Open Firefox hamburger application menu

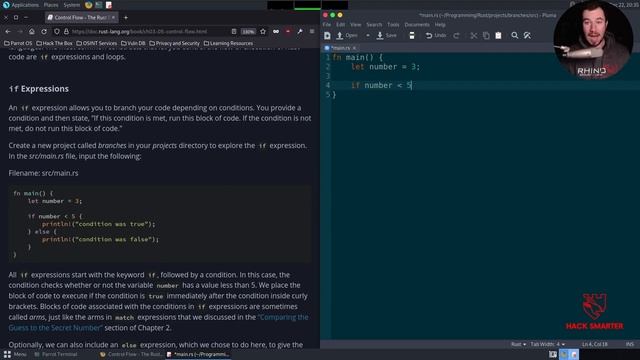point(312,31)
